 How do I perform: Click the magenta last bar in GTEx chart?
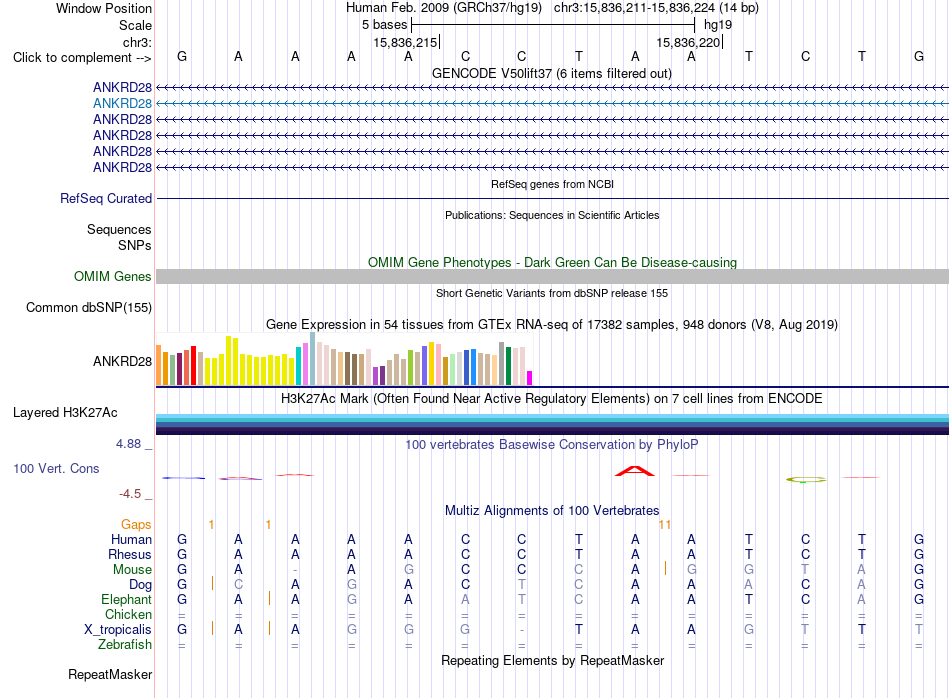[530, 378]
